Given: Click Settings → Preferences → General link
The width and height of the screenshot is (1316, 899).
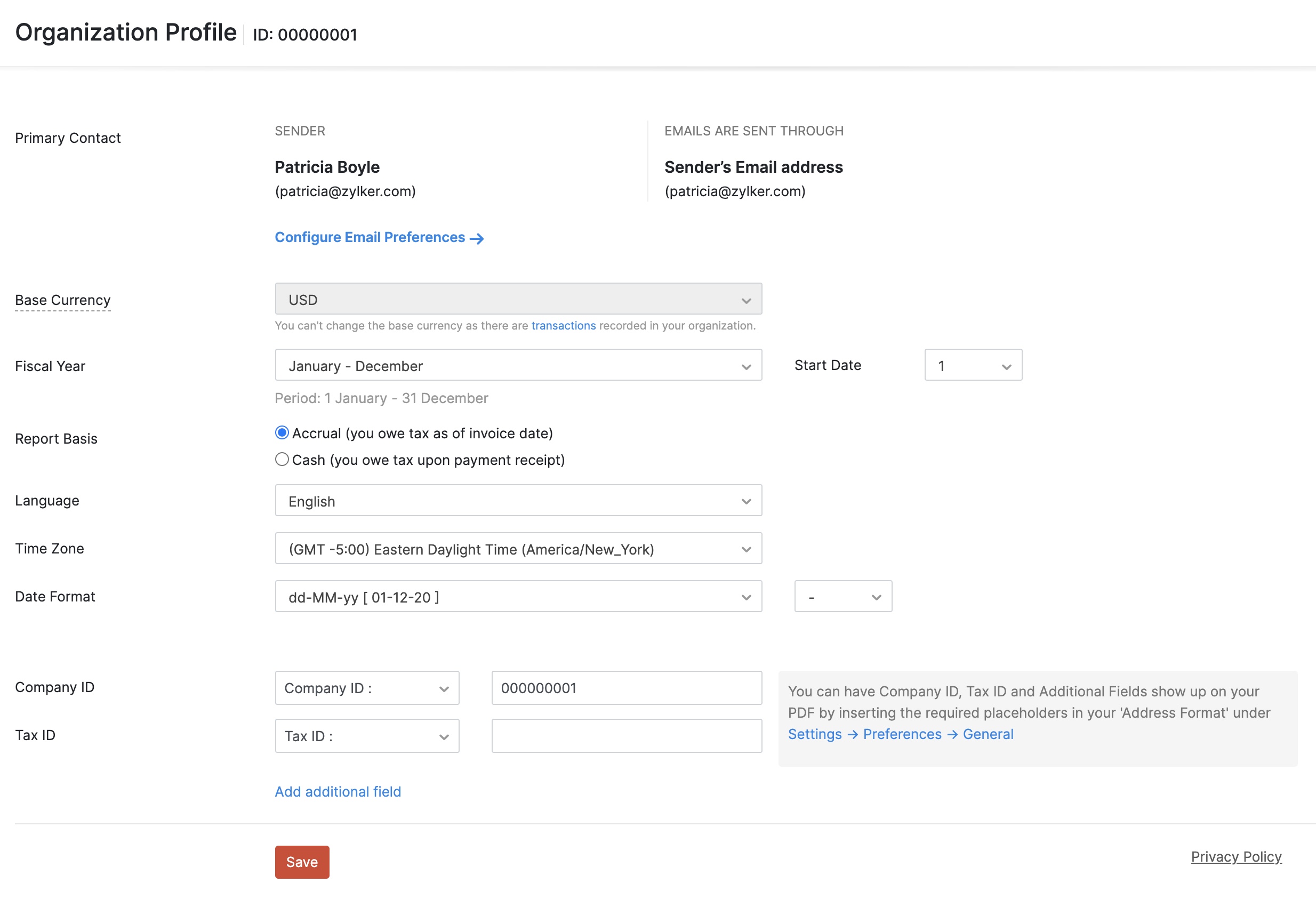Looking at the screenshot, I should [x=901, y=734].
